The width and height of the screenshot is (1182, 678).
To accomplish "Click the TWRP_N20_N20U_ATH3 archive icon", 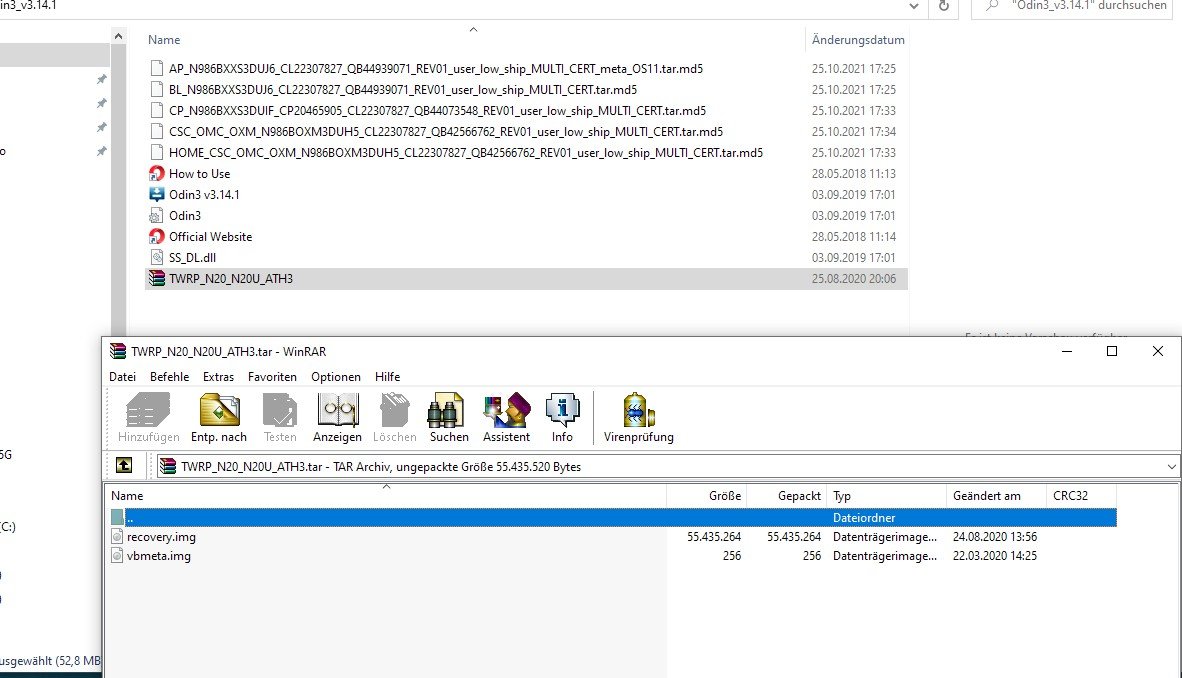I will pyautogui.click(x=156, y=278).
